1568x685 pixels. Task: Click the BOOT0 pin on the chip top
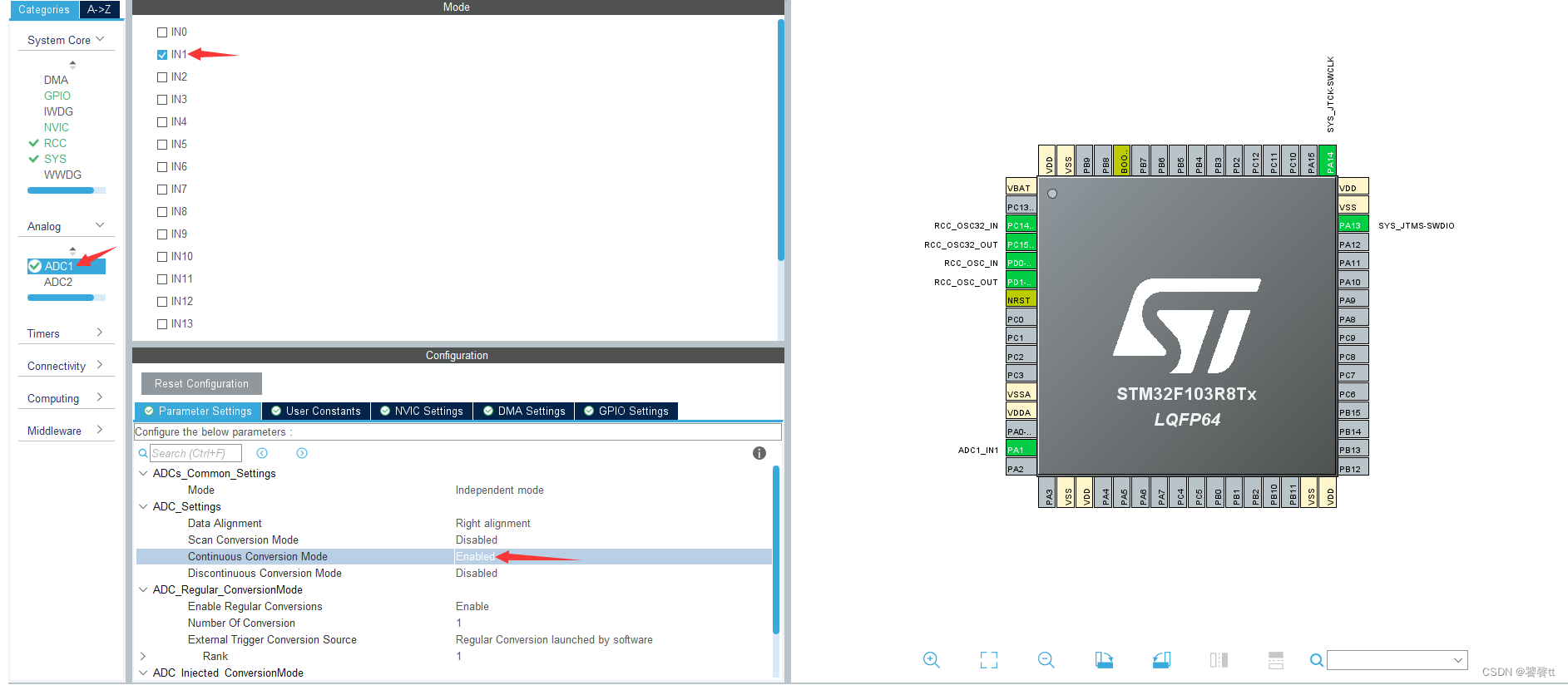pyautogui.click(x=1122, y=160)
